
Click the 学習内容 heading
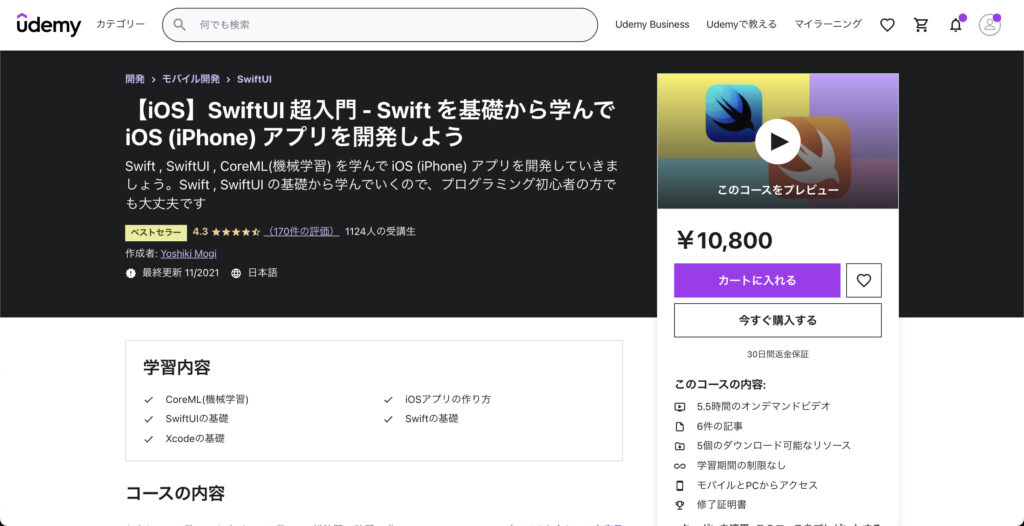coord(177,367)
